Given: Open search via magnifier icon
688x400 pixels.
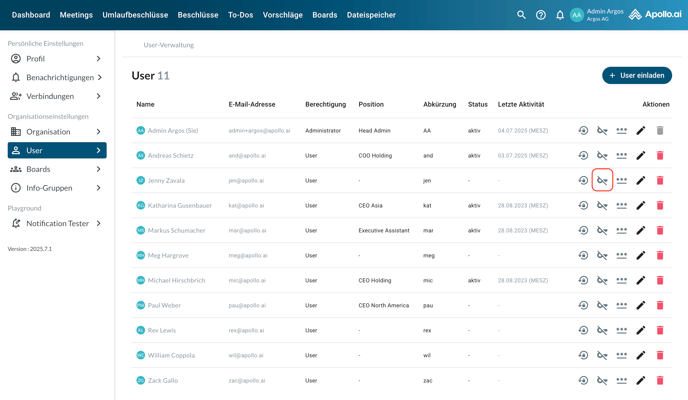Looking at the screenshot, I should [521, 15].
